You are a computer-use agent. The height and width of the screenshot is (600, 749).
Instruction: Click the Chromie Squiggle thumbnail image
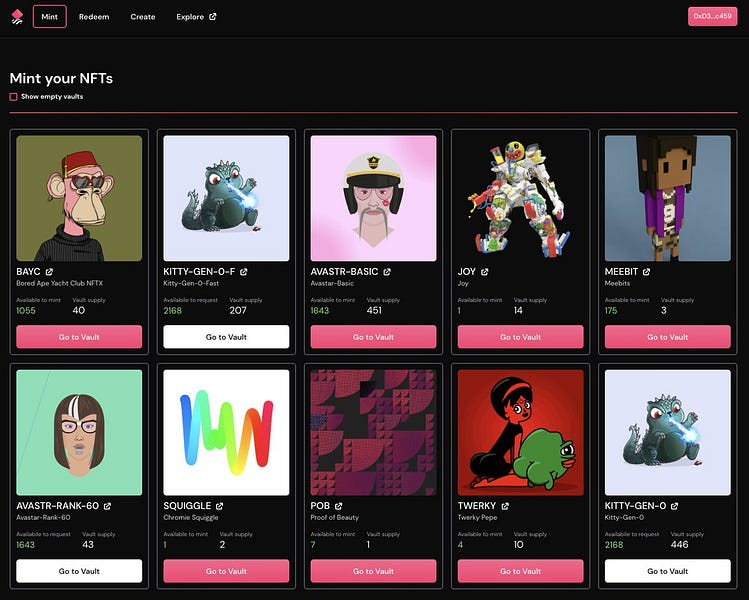tap(226, 432)
